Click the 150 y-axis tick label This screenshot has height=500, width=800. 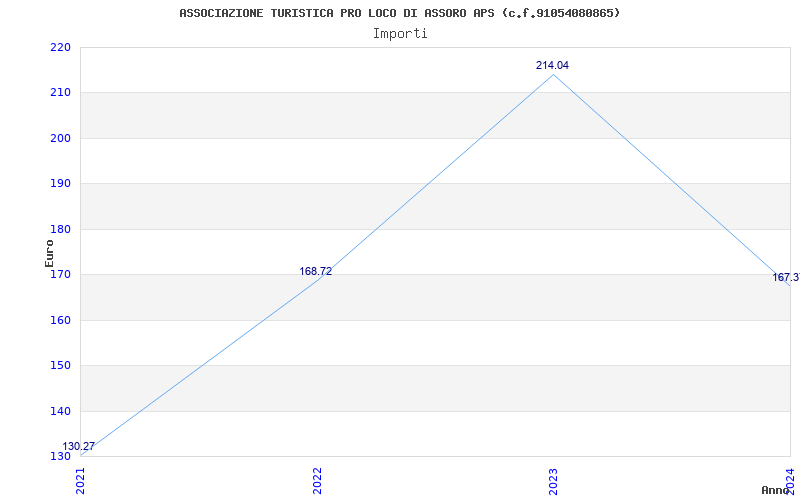[x=60, y=366]
